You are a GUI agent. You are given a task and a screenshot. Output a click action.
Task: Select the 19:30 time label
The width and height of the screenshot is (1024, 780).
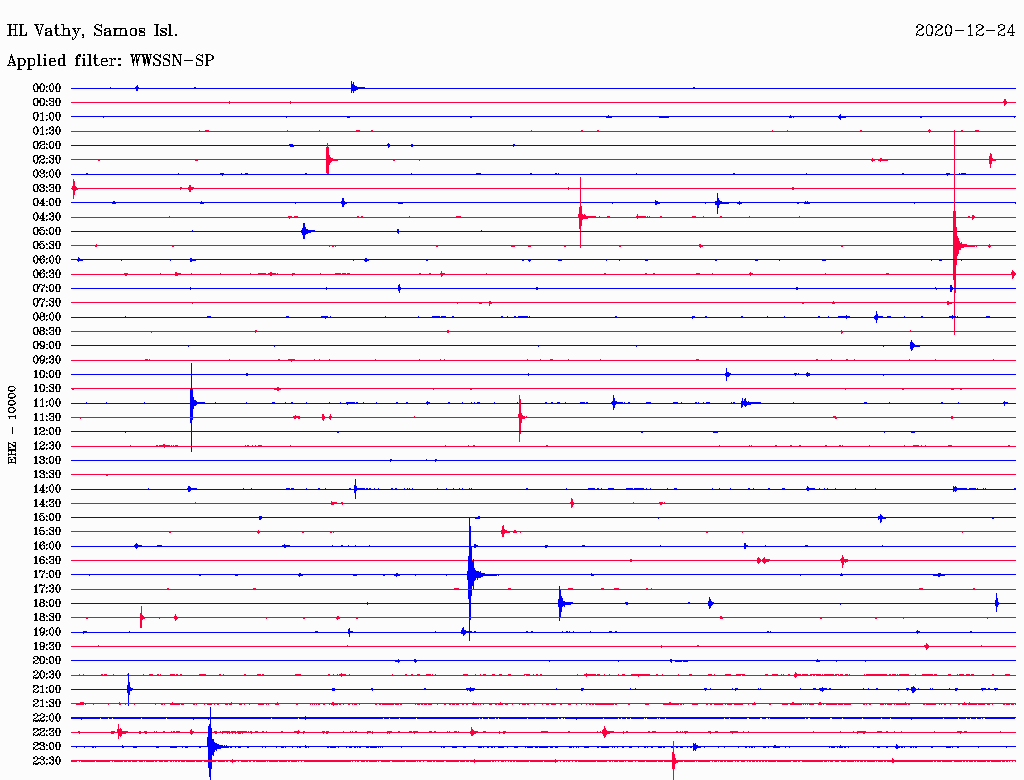tap(47, 647)
